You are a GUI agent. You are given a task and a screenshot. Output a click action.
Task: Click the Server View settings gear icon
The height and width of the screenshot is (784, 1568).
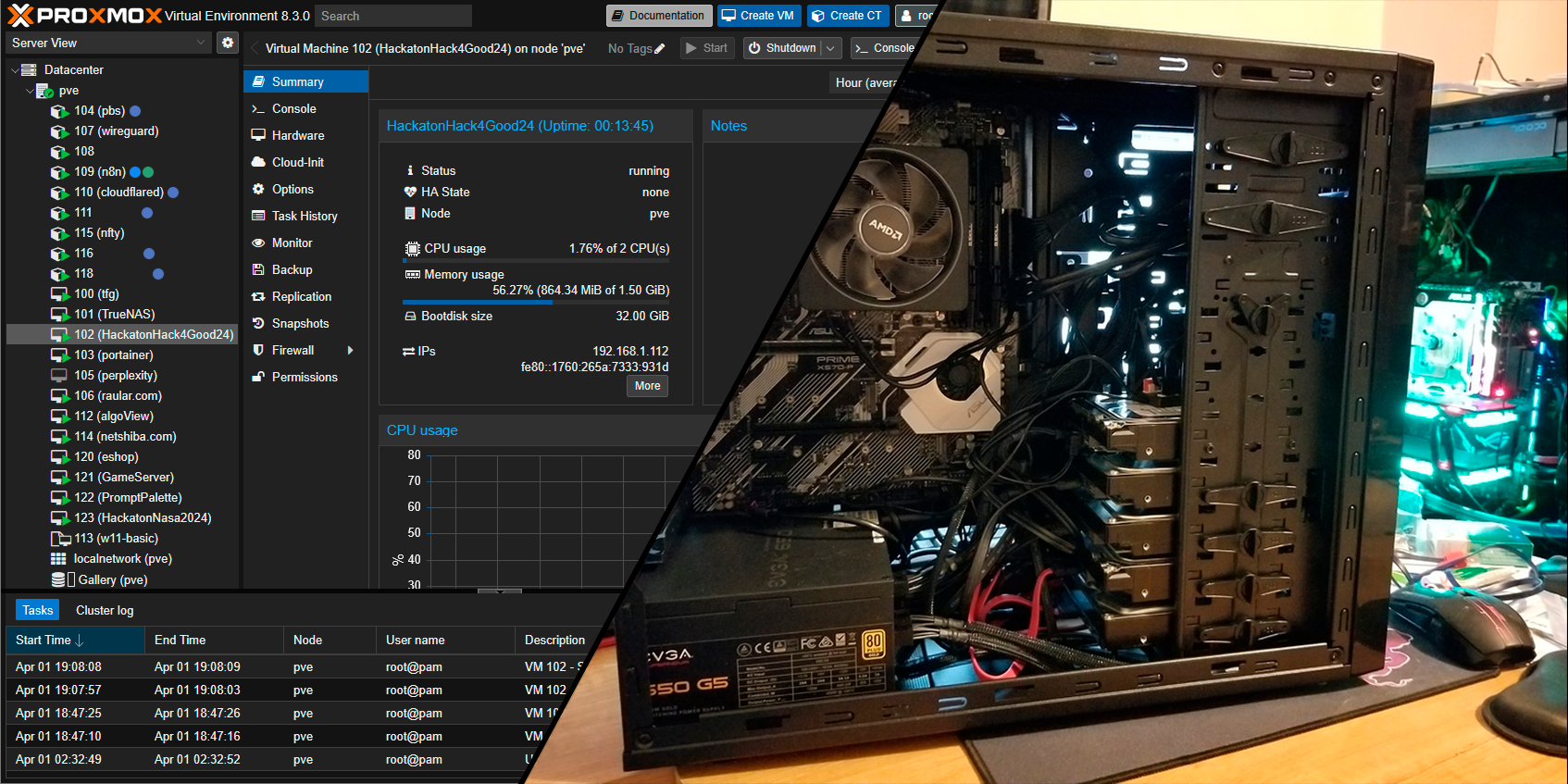(x=227, y=43)
